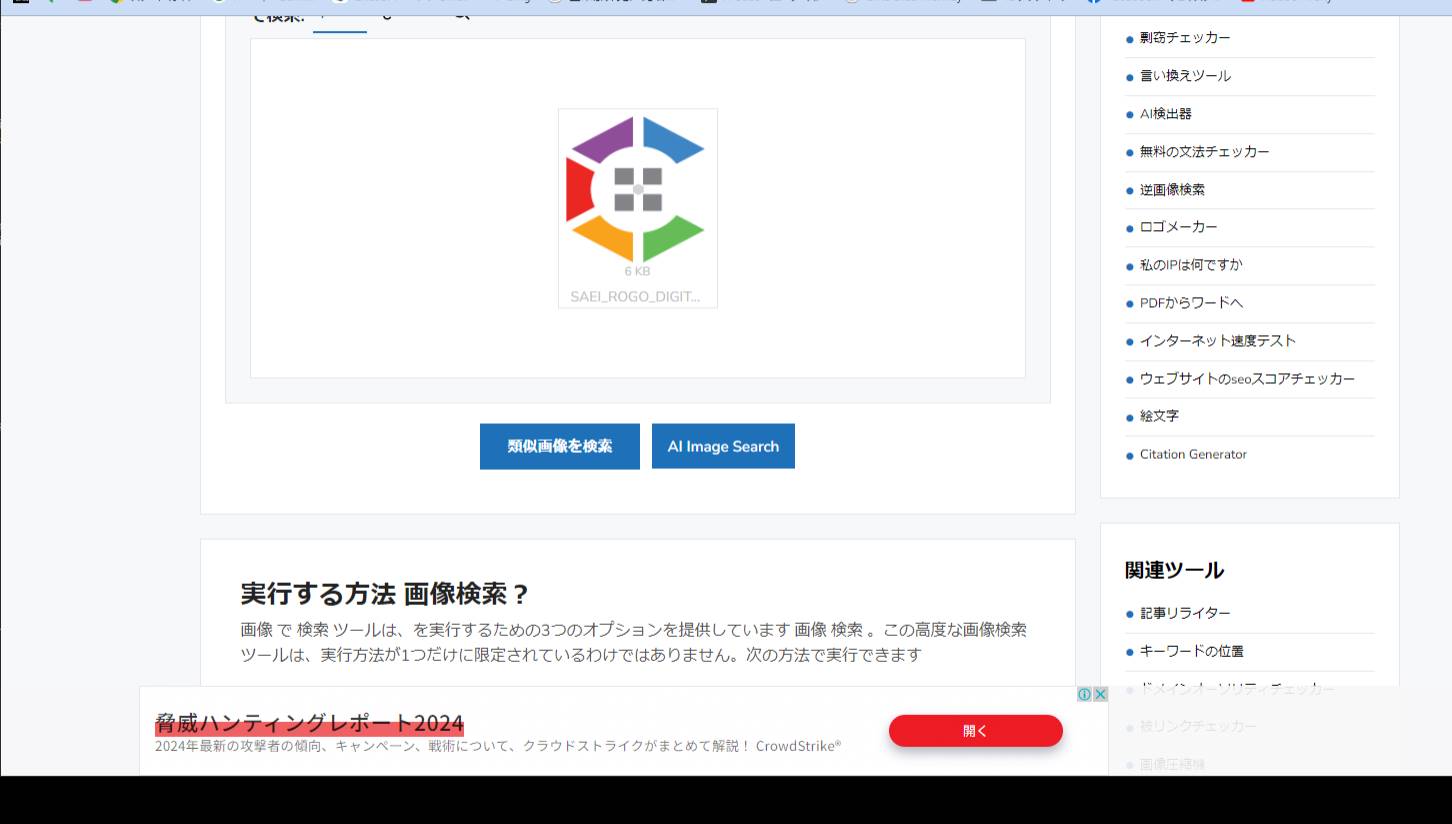1452x824 pixels.
Task: Open the 絵文字 tool link
Action: coord(1159,416)
